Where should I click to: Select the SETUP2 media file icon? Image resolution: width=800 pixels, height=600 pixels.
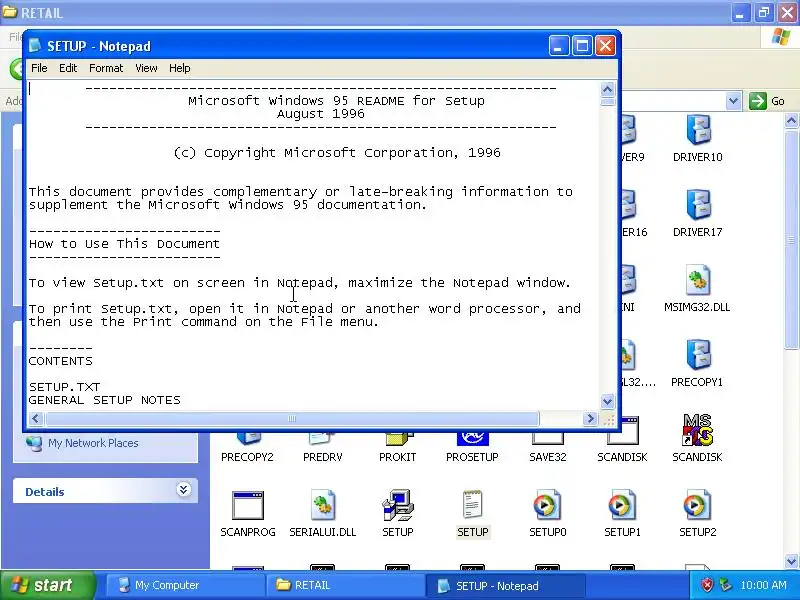point(697,505)
